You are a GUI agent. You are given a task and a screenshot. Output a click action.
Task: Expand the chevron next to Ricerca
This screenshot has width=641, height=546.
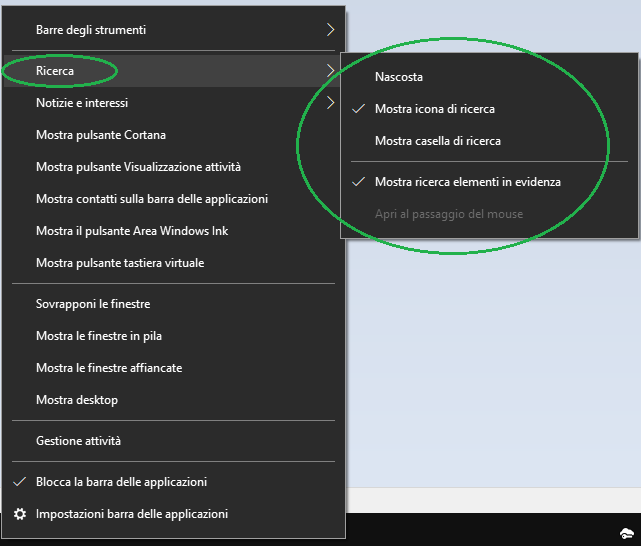click(x=330, y=71)
